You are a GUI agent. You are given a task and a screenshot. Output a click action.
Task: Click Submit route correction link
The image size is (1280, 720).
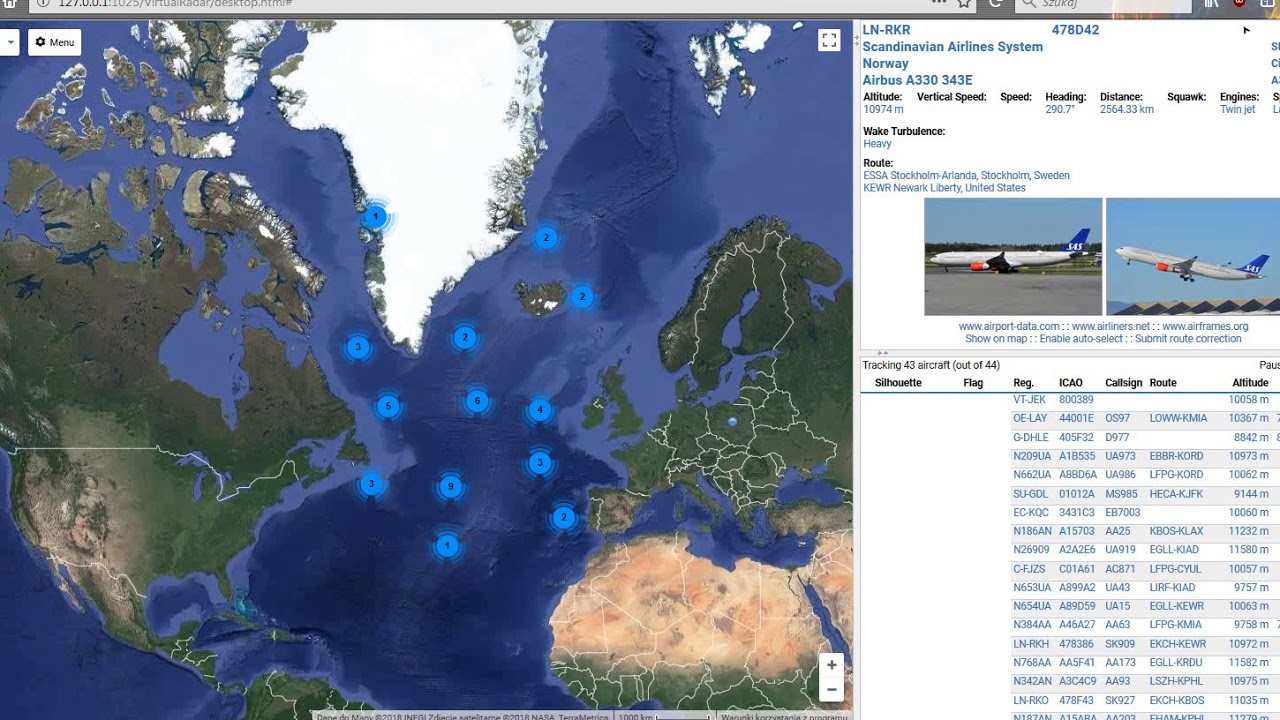[1188, 339]
